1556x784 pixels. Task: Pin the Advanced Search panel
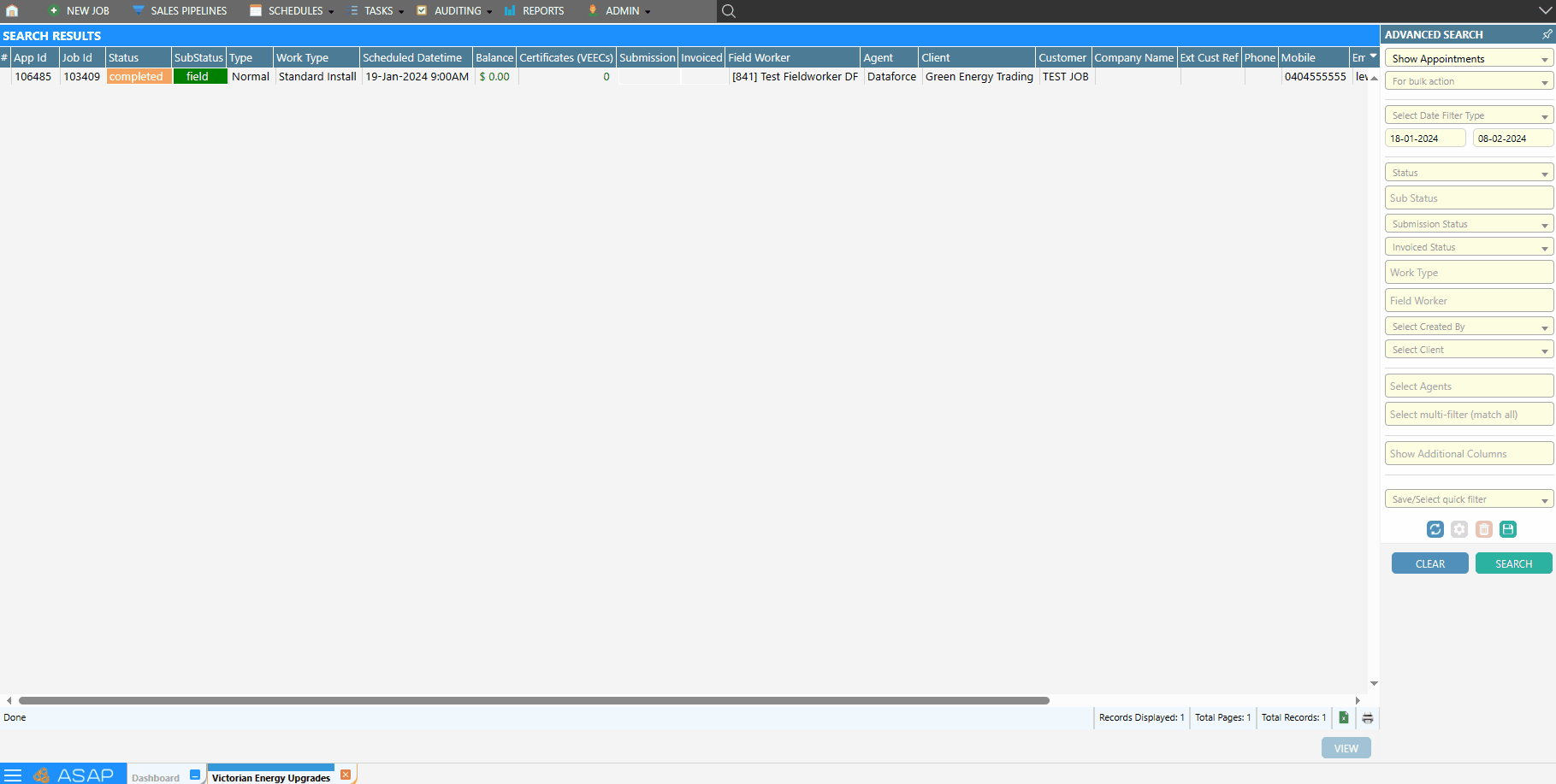tap(1547, 34)
